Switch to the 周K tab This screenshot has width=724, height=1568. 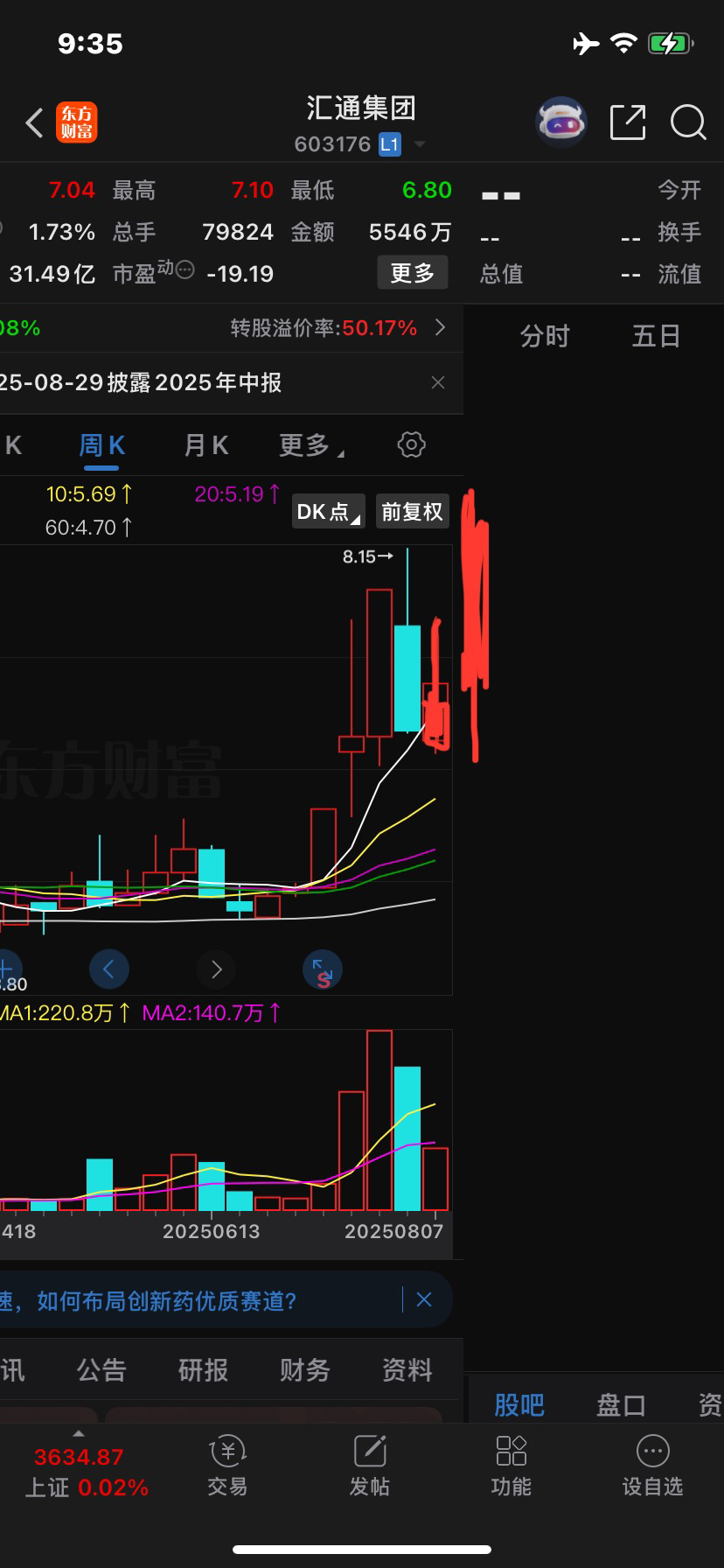(x=101, y=445)
